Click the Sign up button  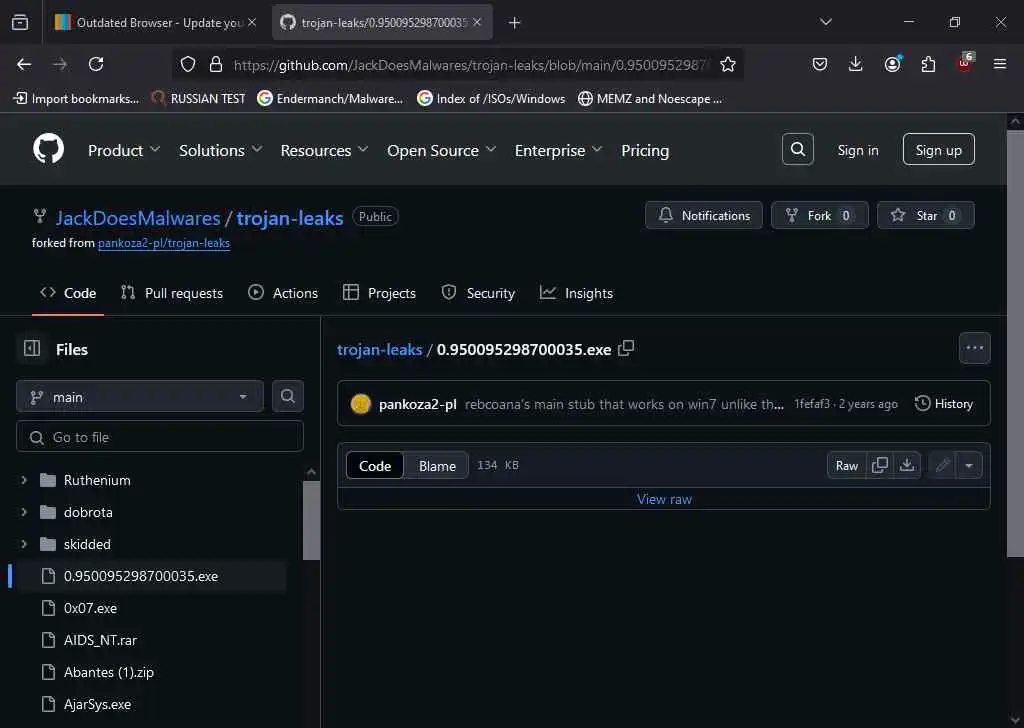(938, 150)
